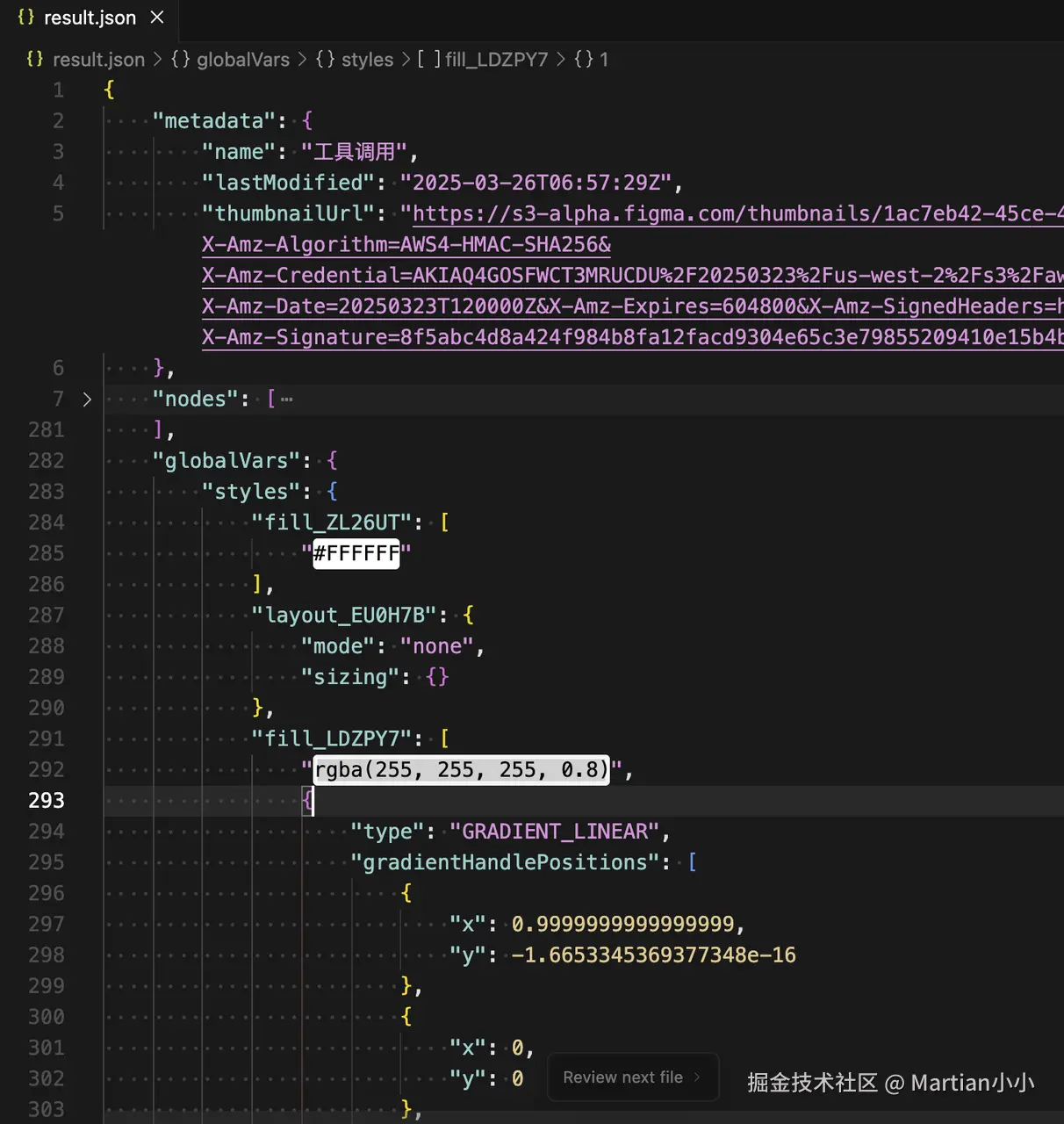Click the X-Amz-Algorithm URL line
The height and width of the screenshot is (1124, 1064).
pos(406,245)
